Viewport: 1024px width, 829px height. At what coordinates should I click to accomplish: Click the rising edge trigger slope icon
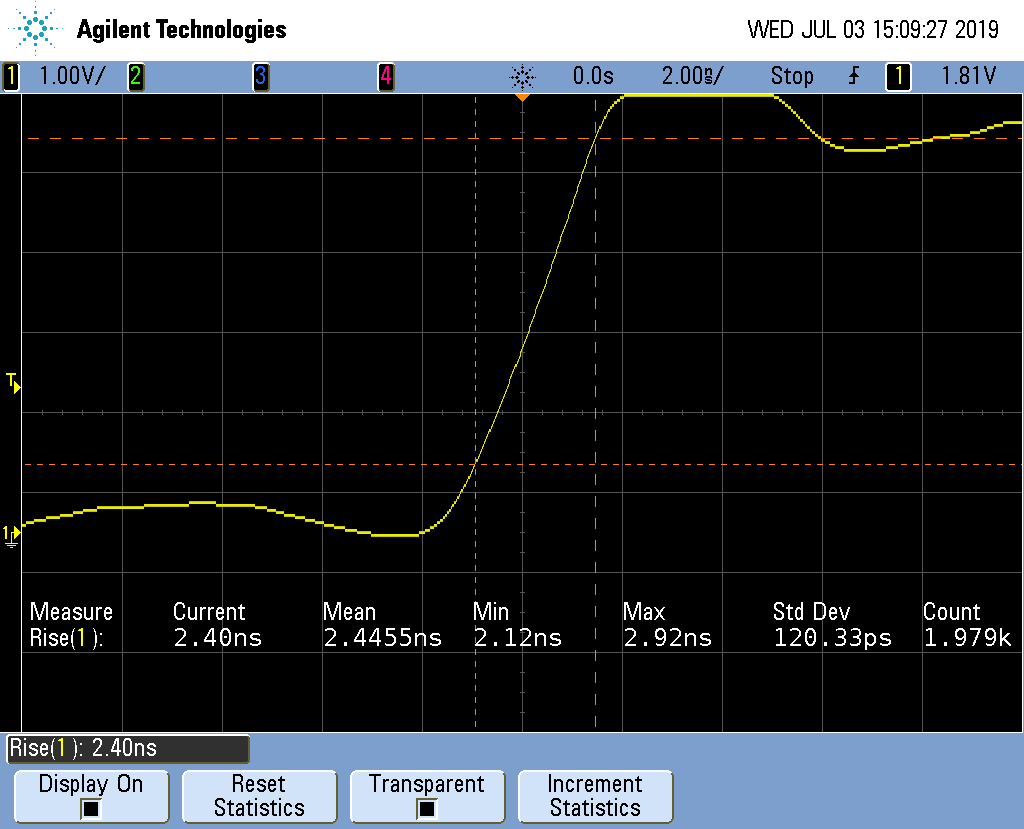point(853,76)
